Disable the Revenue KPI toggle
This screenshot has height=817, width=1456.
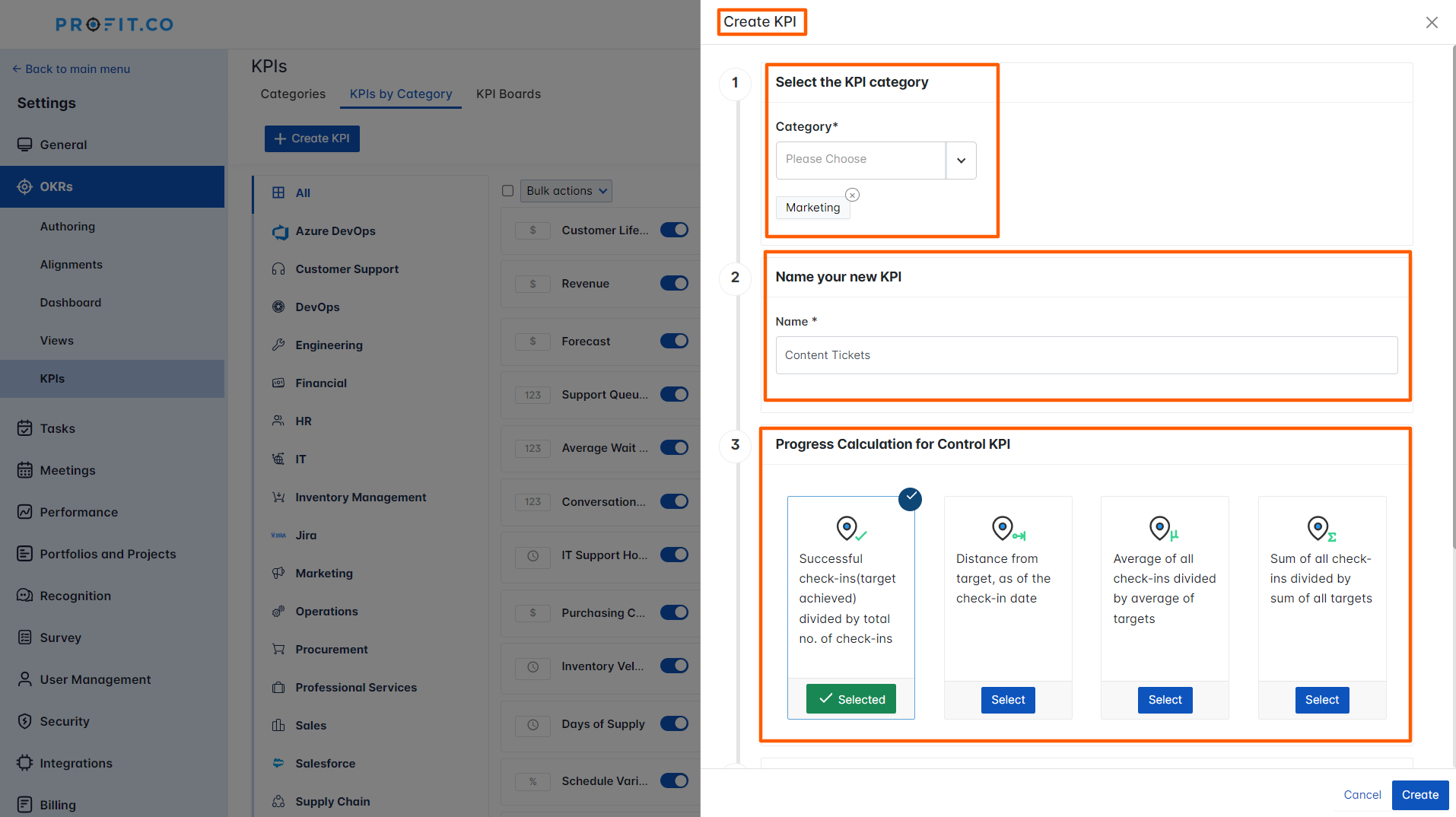pos(674,283)
